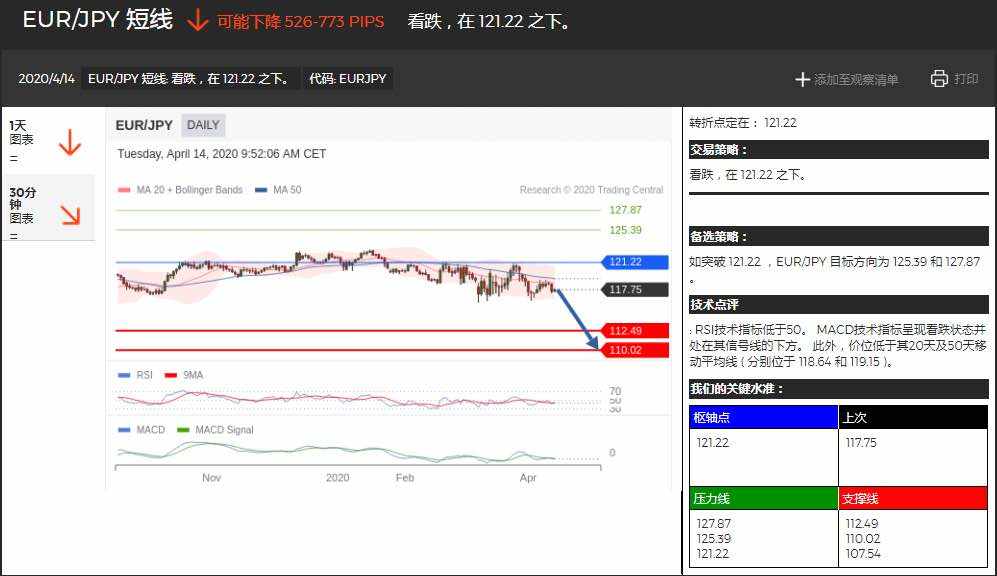Click the RSI legend marker
The height and width of the screenshot is (576, 997).
124,375
